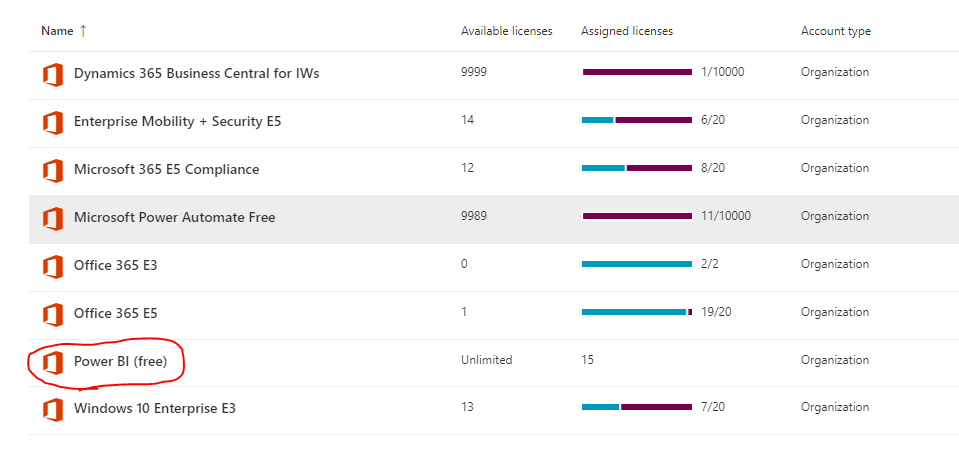Open Enterprise Mobility + Security E5 product
The image size is (959, 474).
point(177,121)
